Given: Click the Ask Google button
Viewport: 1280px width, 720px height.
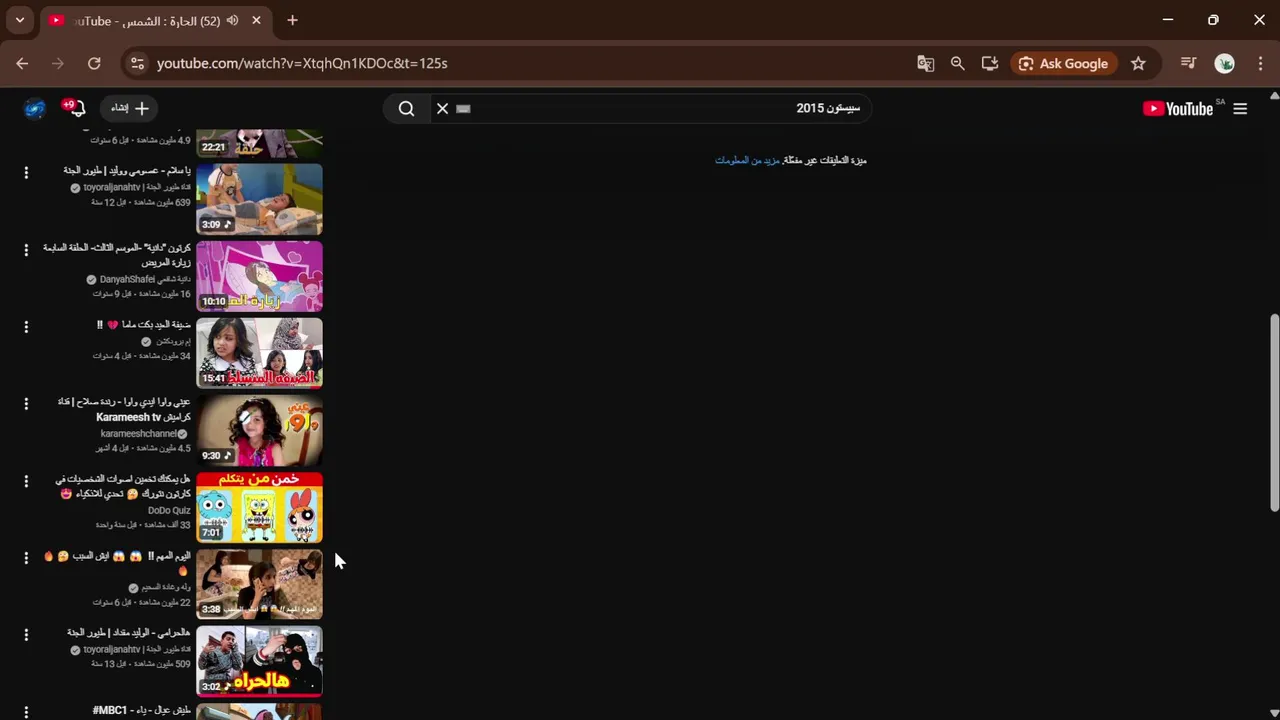Looking at the screenshot, I should [1063, 63].
